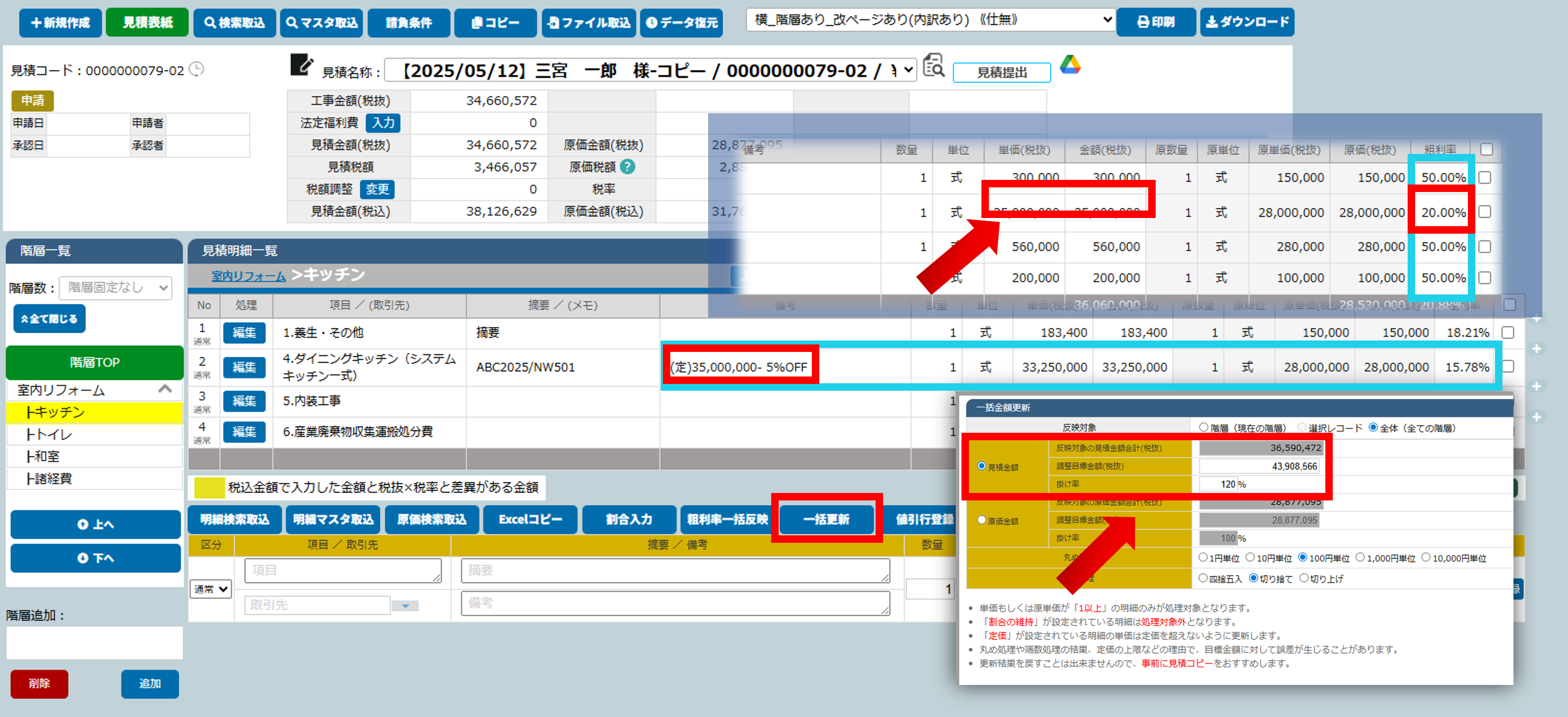Click the clock history icon by 見積コード
The height and width of the screenshot is (717, 1568).
[197, 69]
